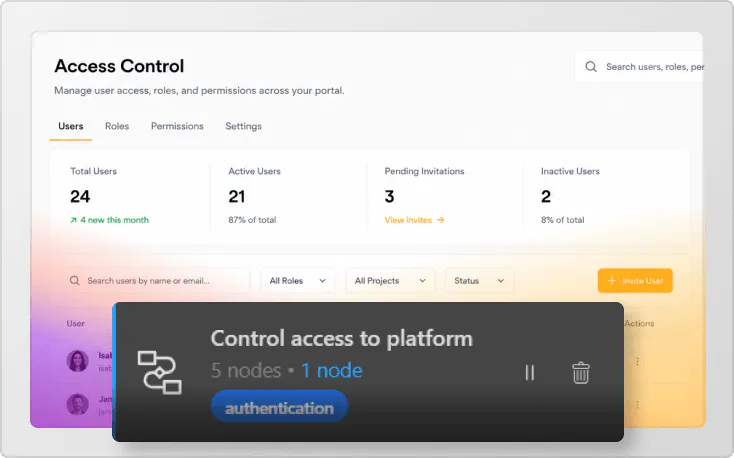Click the blue 1 node link

[332, 370]
